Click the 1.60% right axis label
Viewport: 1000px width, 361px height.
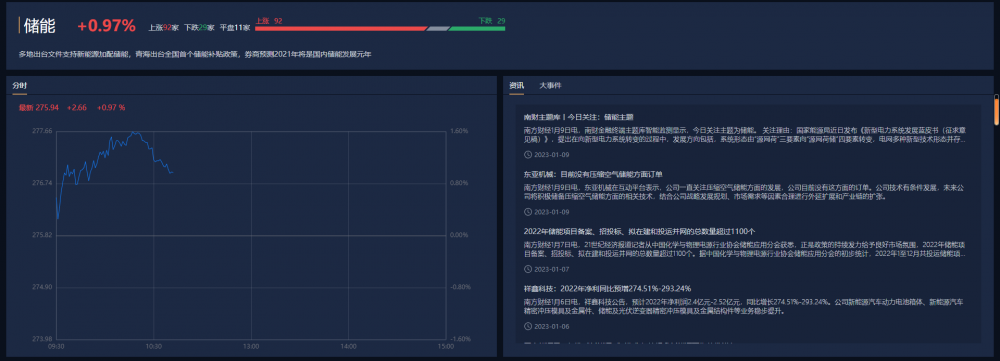click(x=459, y=131)
